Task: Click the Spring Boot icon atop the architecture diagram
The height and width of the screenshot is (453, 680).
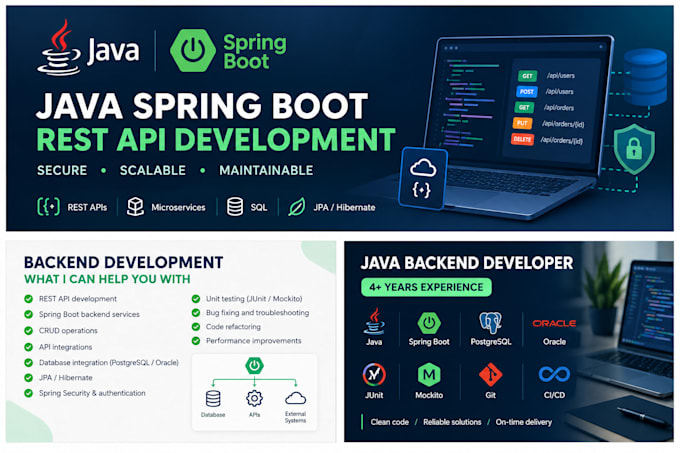Action: click(254, 365)
